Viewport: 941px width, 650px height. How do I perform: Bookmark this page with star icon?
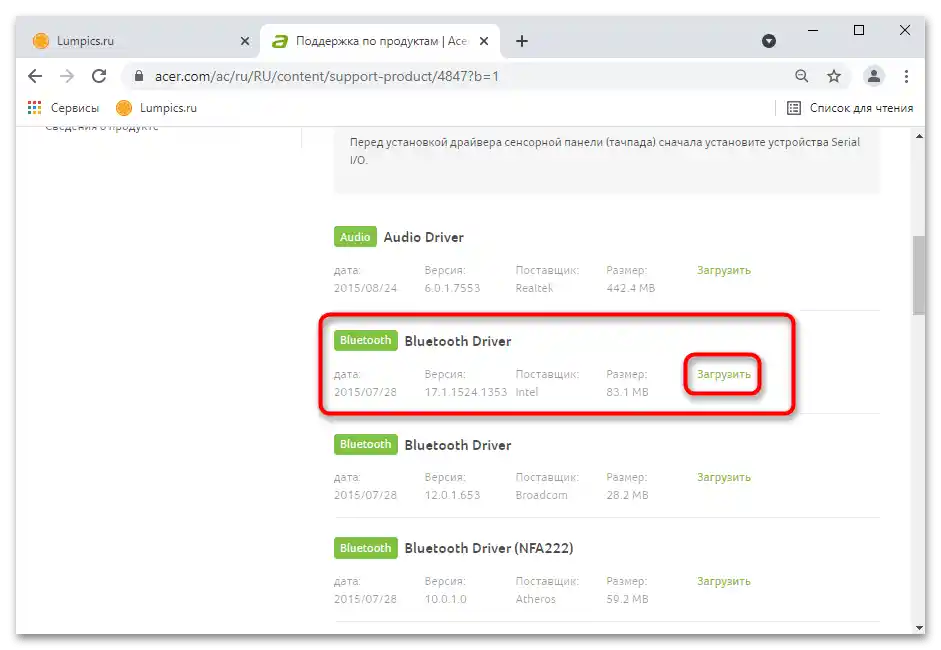tap(834, 76)
